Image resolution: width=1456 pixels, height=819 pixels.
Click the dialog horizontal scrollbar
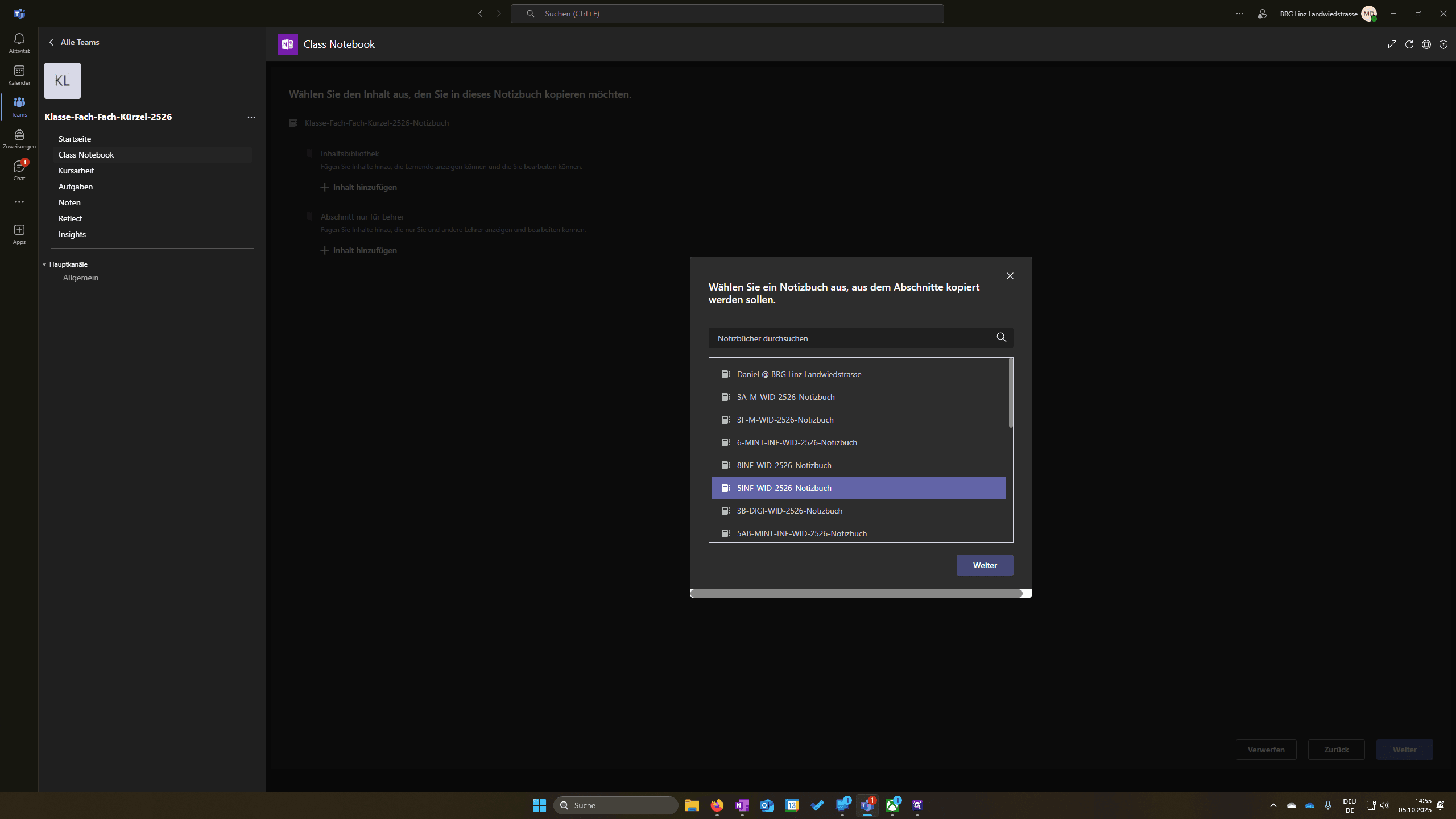pos(856,593)
